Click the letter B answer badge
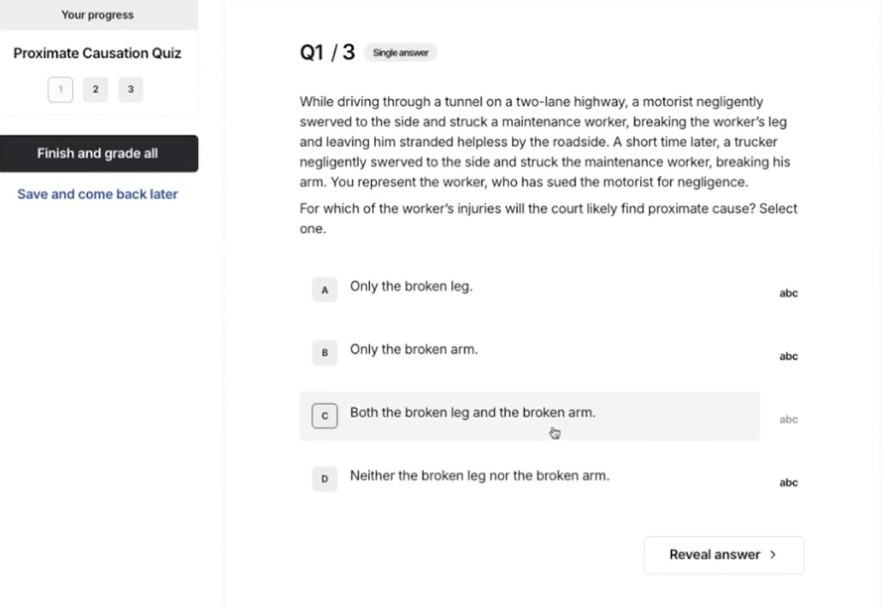The height and width of the screenshot is (607, 883). pyautogui.click(x=324, y=353)
